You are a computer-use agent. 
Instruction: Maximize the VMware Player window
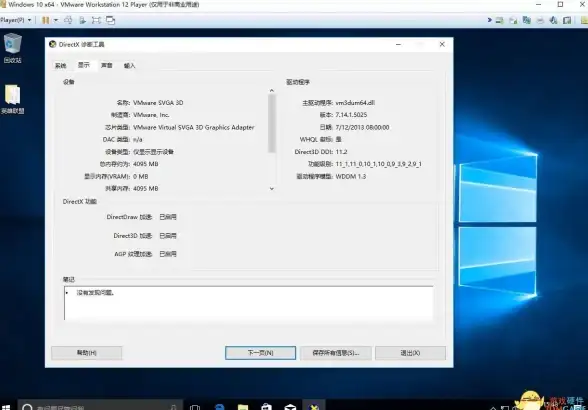[x=560, y=5]
